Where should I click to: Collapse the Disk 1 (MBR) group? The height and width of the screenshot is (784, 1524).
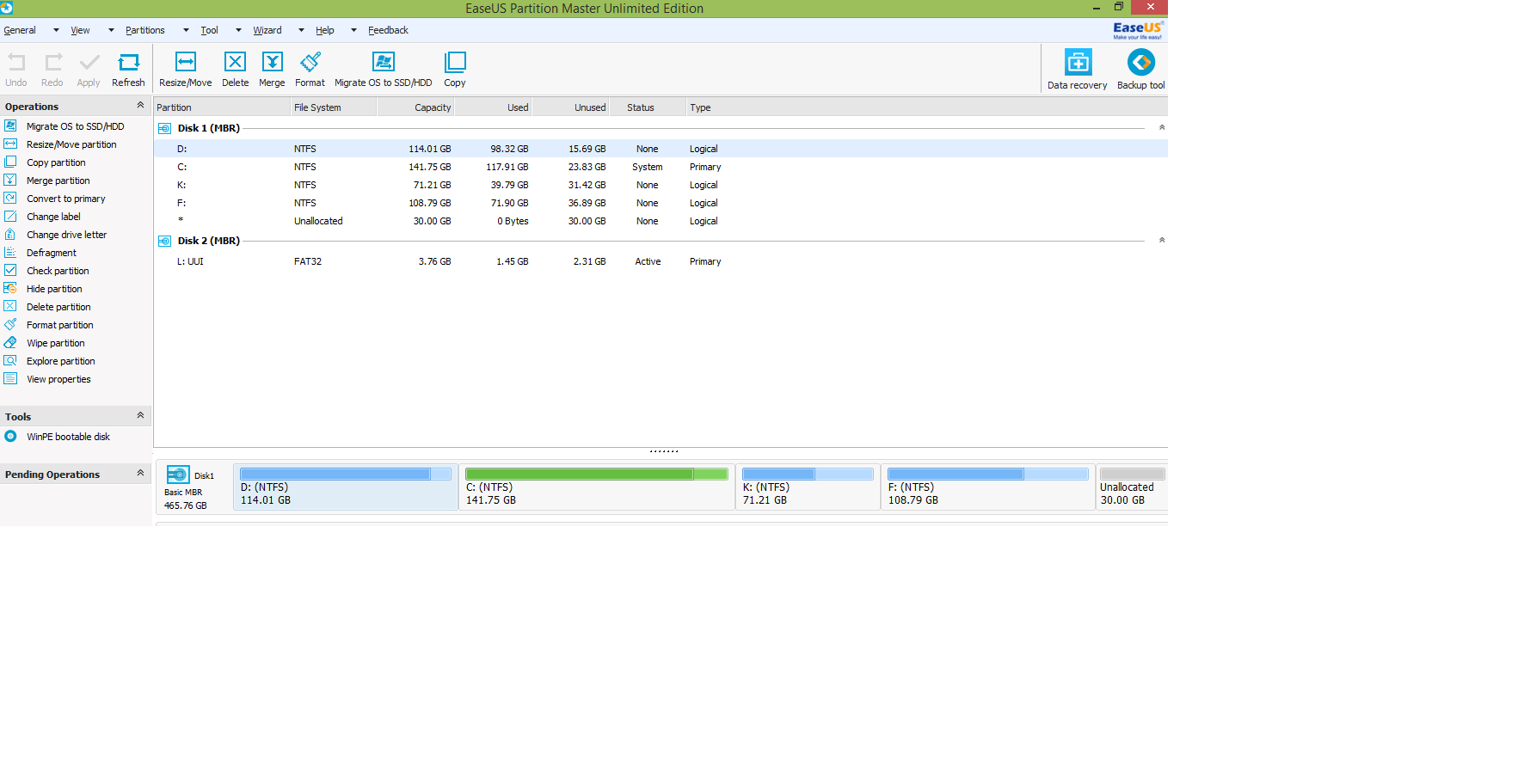[1162, 127]
